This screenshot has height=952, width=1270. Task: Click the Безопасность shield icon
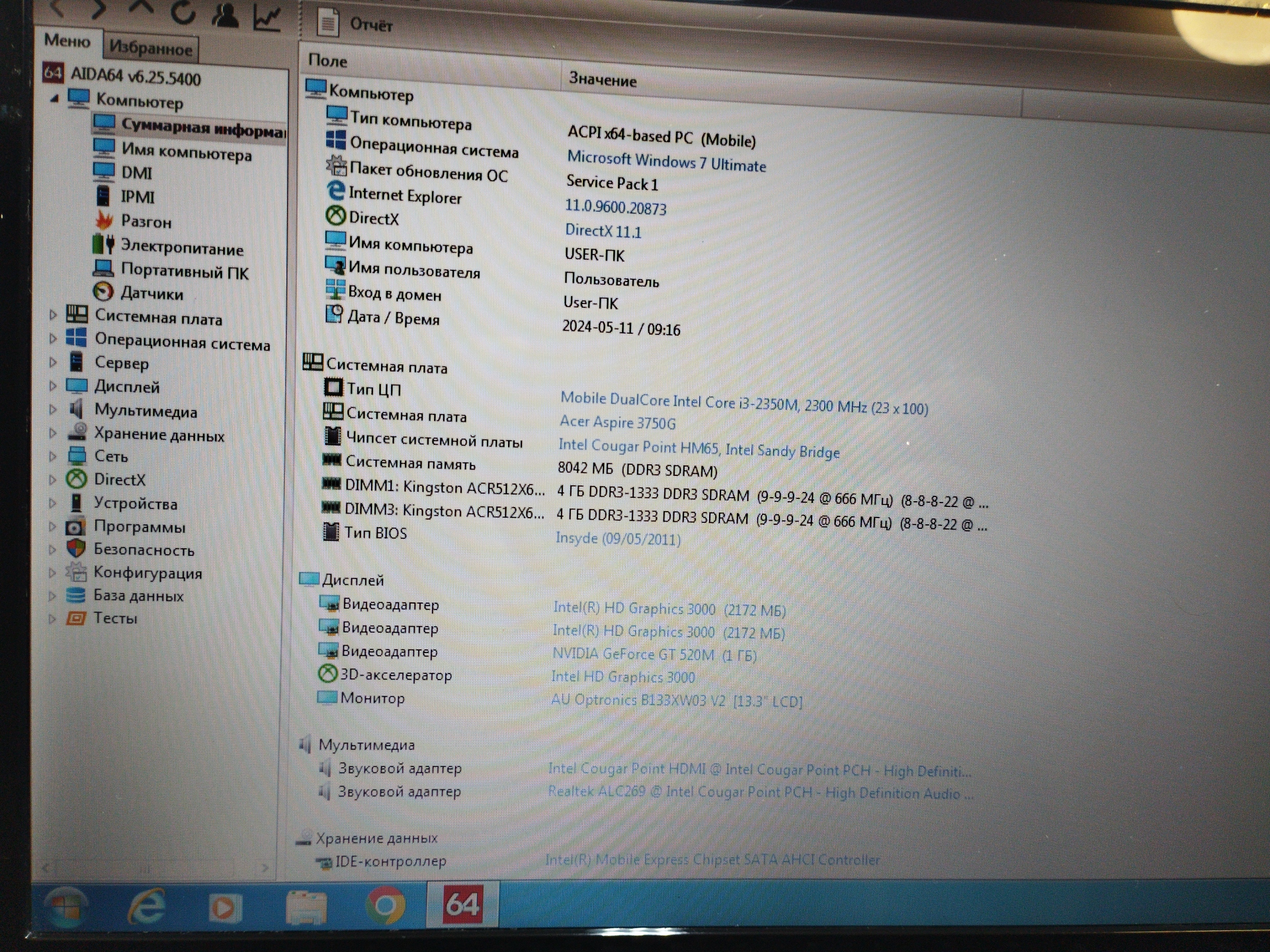[x=76, y=549]
